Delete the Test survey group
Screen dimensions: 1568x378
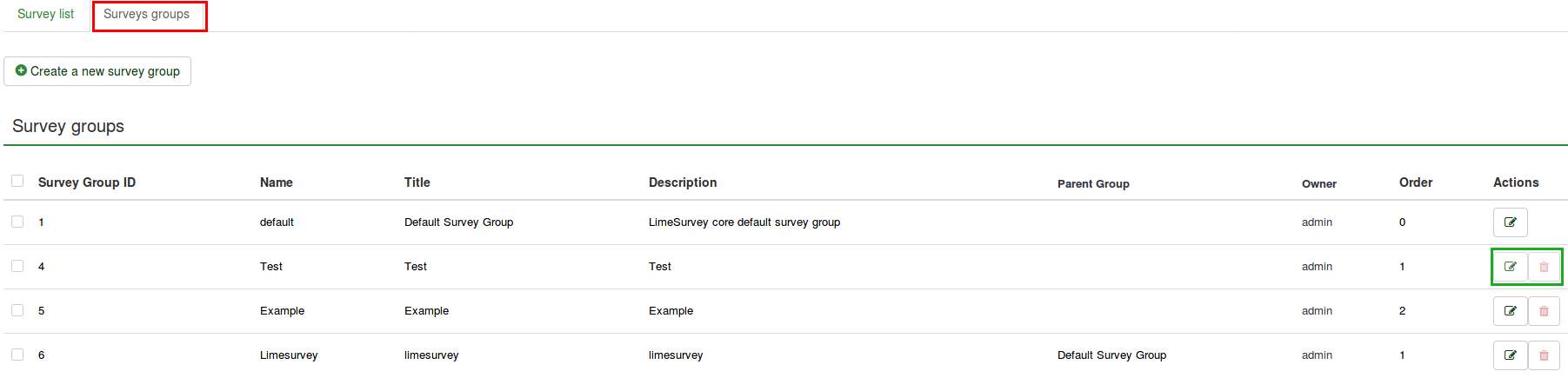click(x=1544, y=267)
